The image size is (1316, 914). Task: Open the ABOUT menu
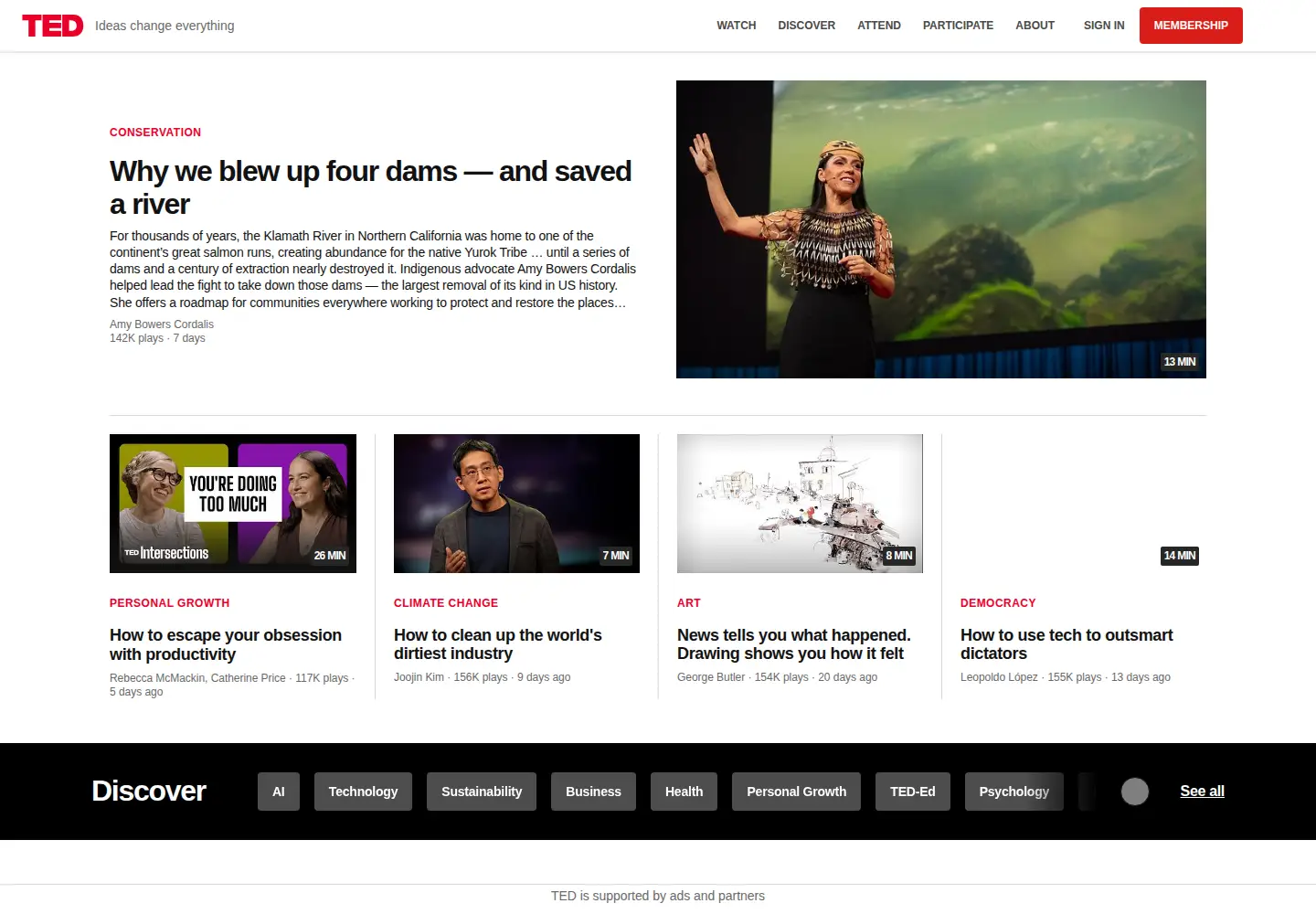point(1035,26)
